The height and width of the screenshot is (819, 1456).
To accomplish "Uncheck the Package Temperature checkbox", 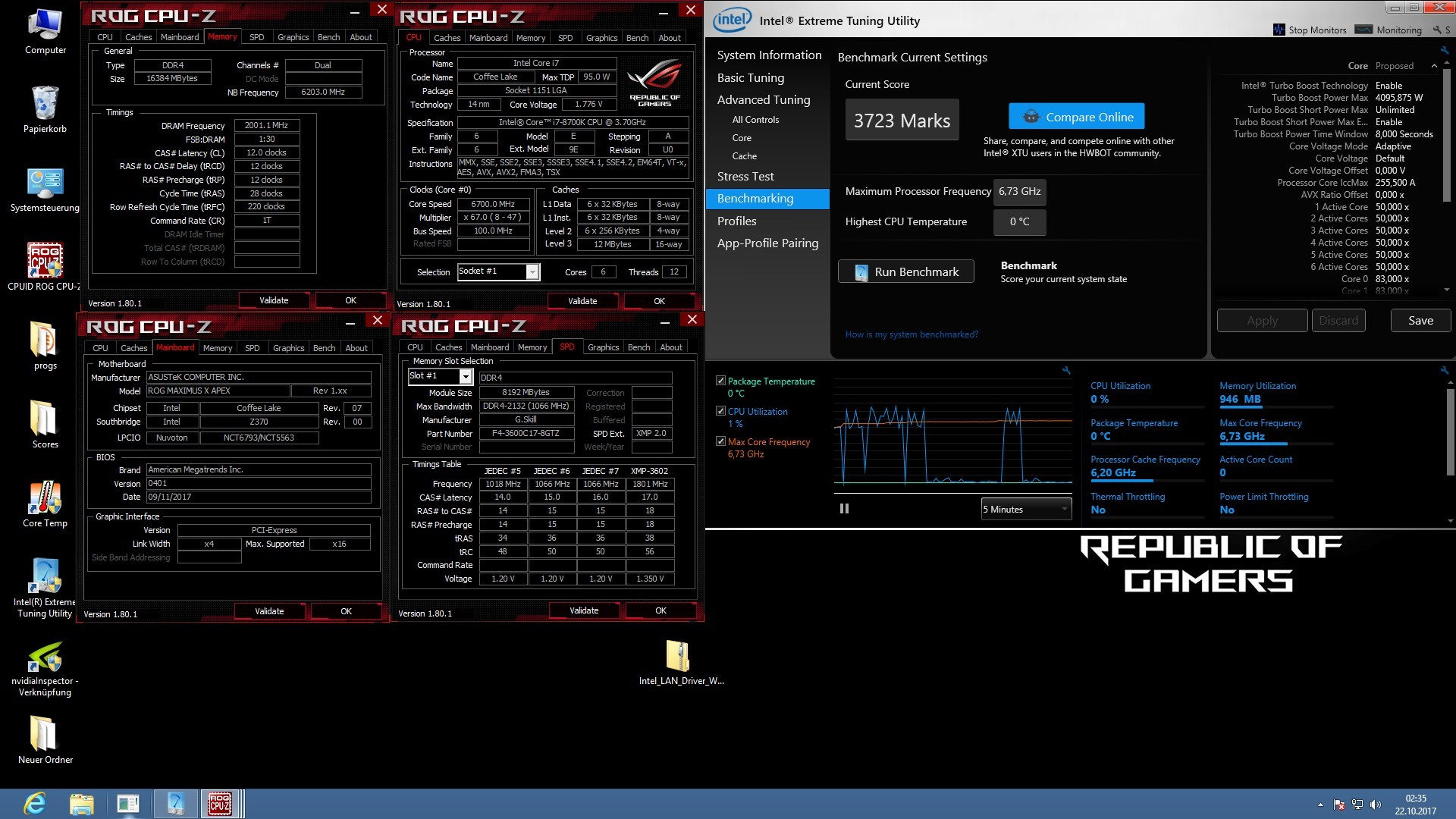I will coord(720,381).
